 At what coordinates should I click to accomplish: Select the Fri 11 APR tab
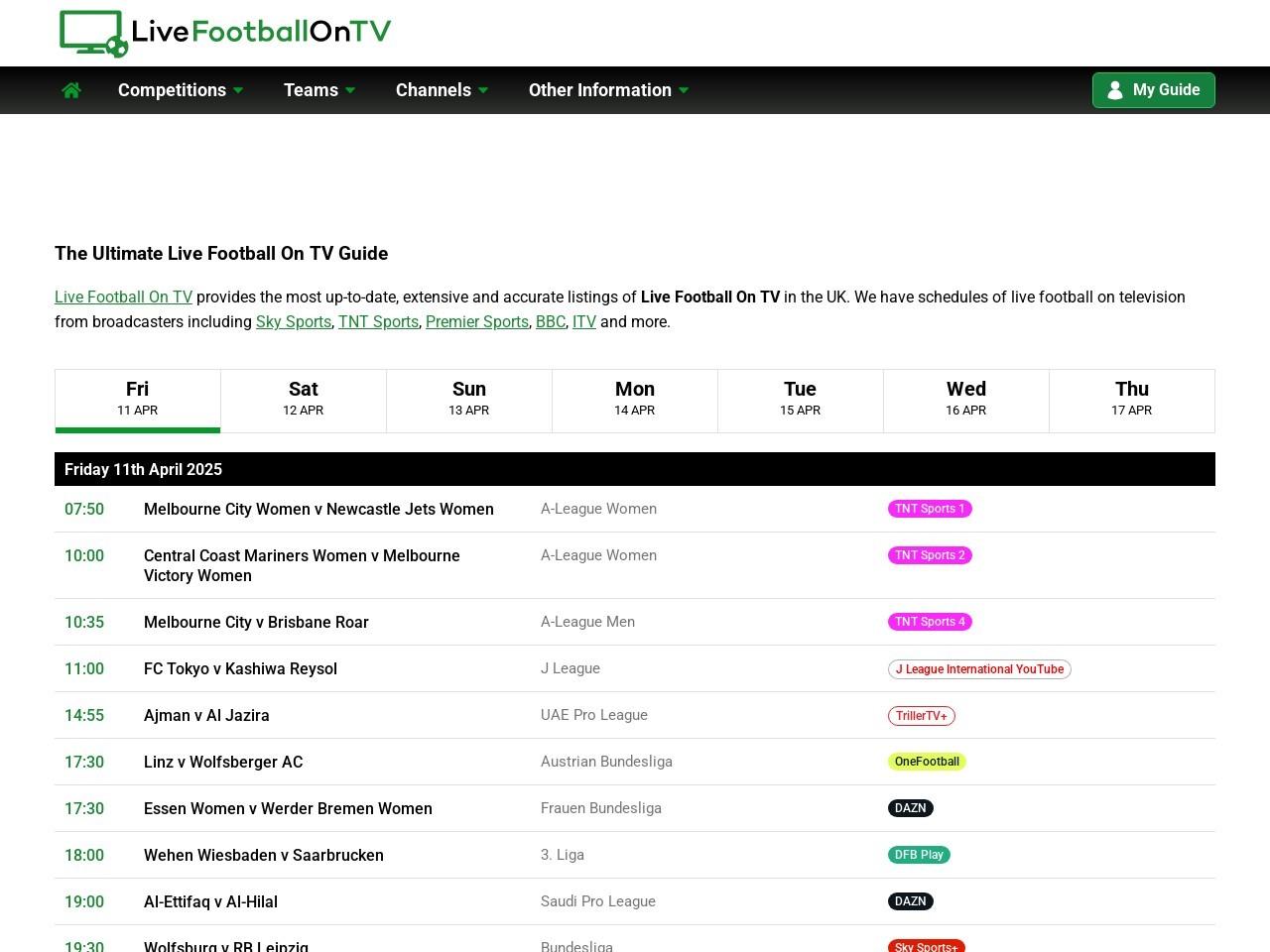[x=138, y=401]
